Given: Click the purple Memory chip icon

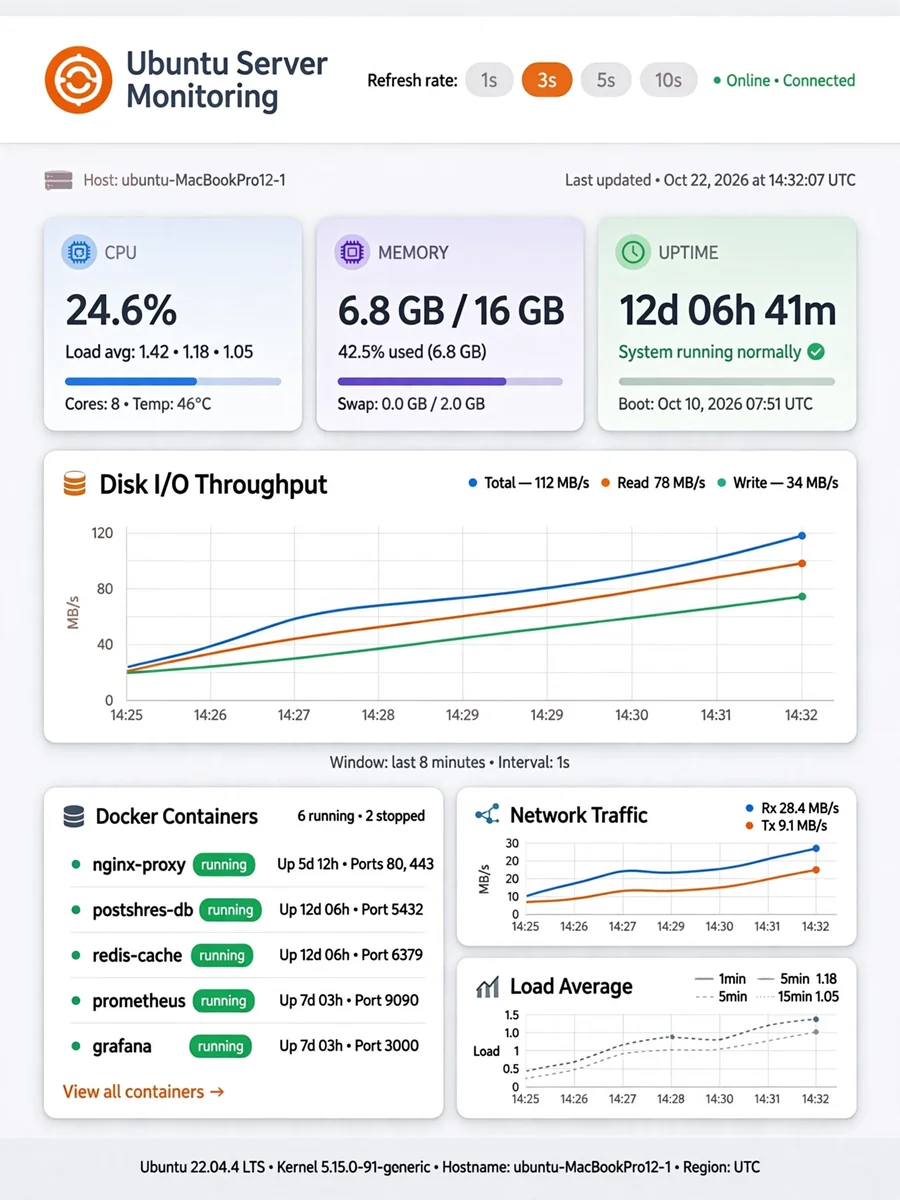Looking at the screenshot, I should click(x=352, y=253).
